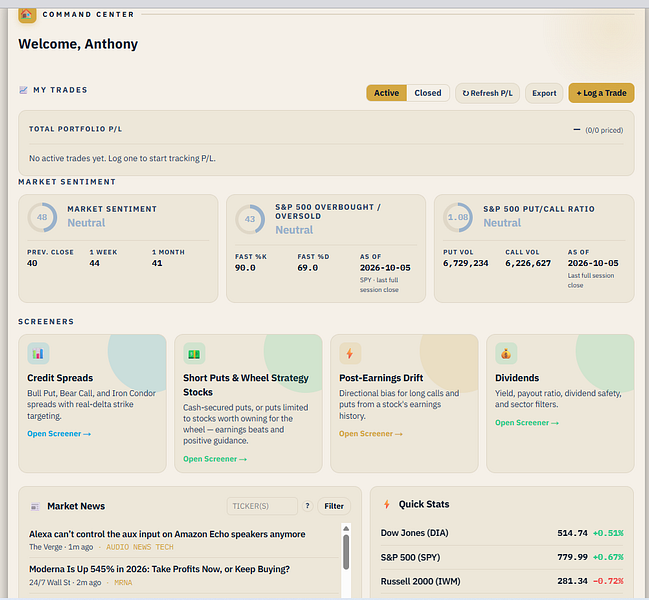
Task: Click the Dividends money bag icon
Action: tap(506, 353)
